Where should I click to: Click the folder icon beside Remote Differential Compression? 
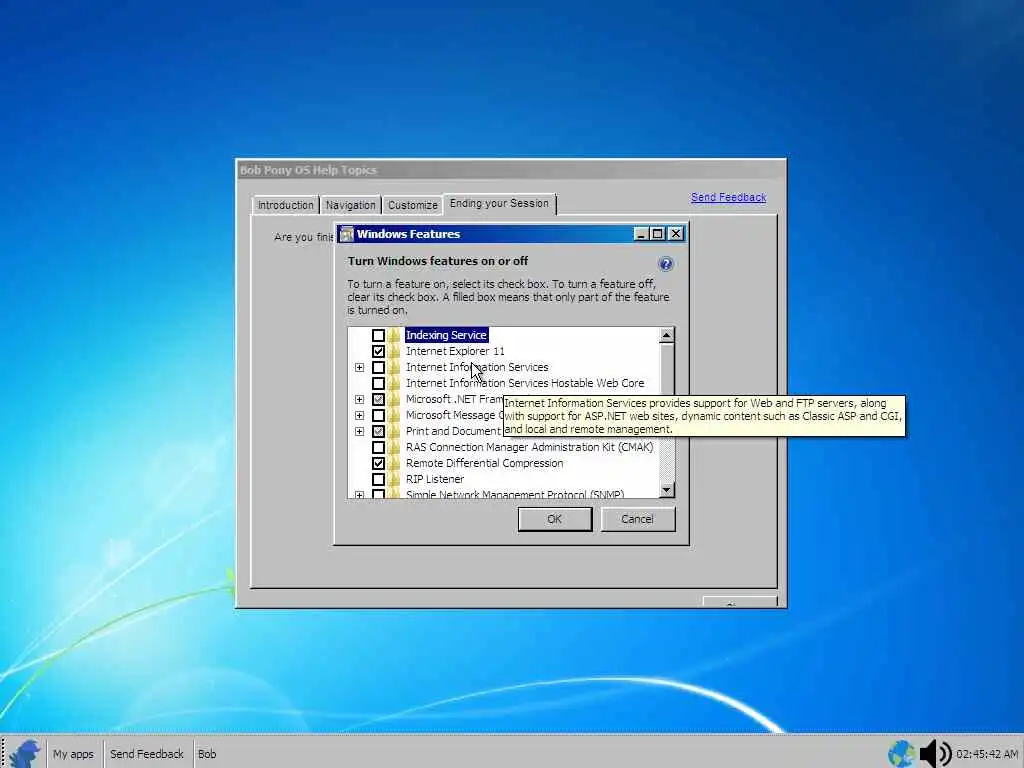394,463
